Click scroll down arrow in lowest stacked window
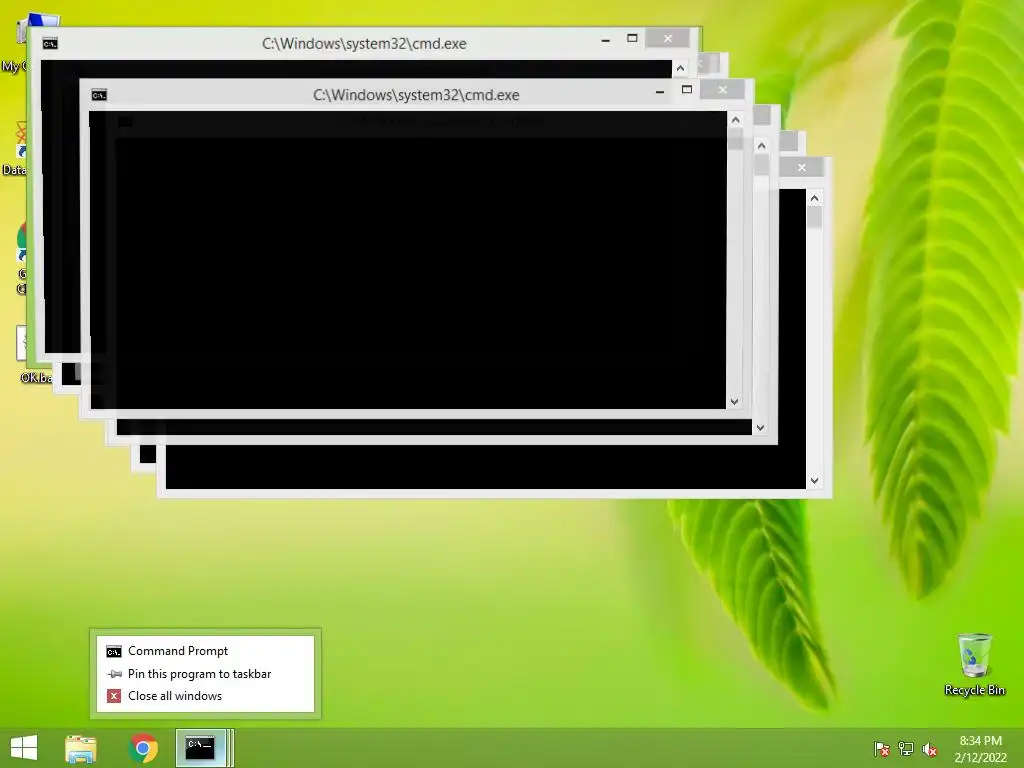1024x768 pixels. (814, 481)
